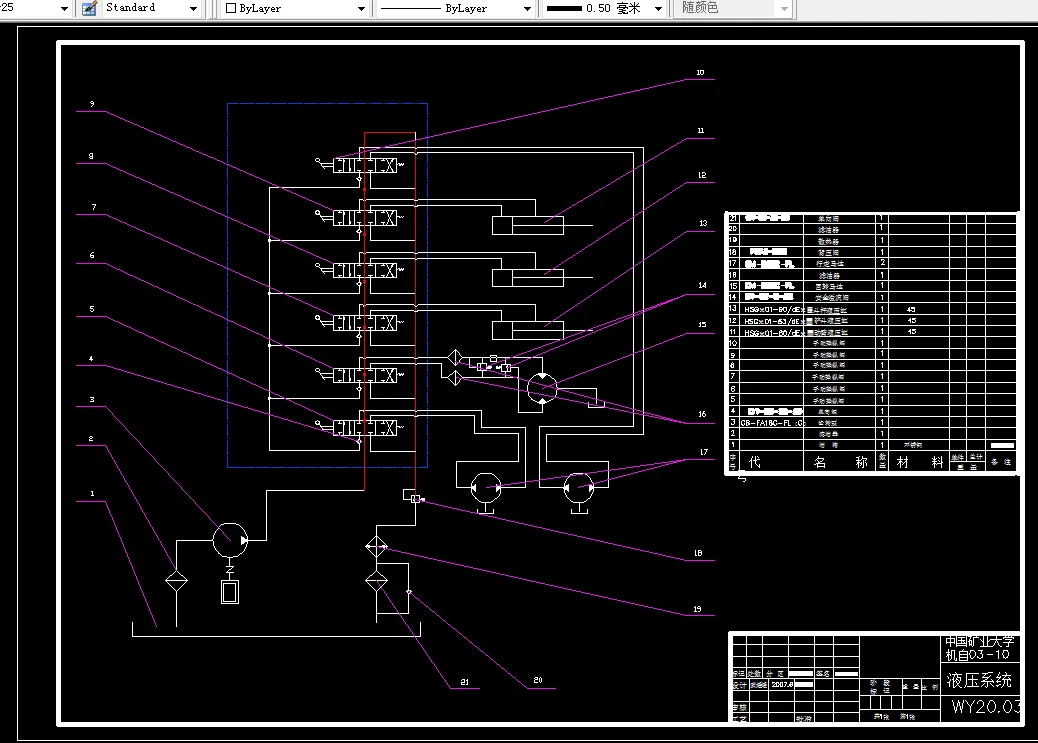Screen dimensions: 1038x743
Task: Select callout number 5 label
Action: tap(92, 309)
